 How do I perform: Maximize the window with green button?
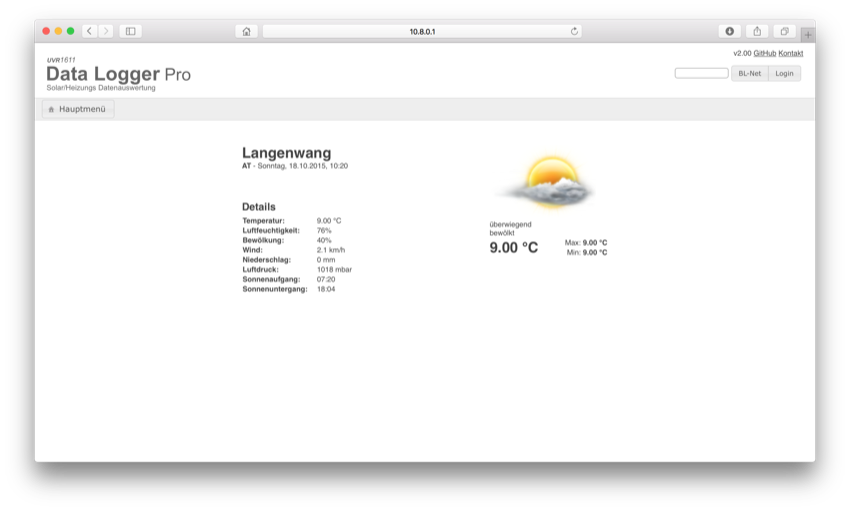pyautogui.click(x=70, y=31)
